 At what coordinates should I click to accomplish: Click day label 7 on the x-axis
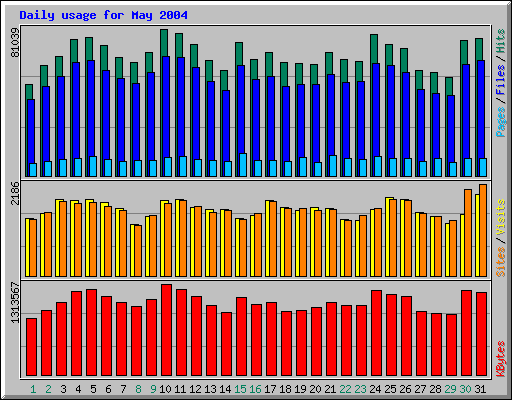click(x=123, y=389)
